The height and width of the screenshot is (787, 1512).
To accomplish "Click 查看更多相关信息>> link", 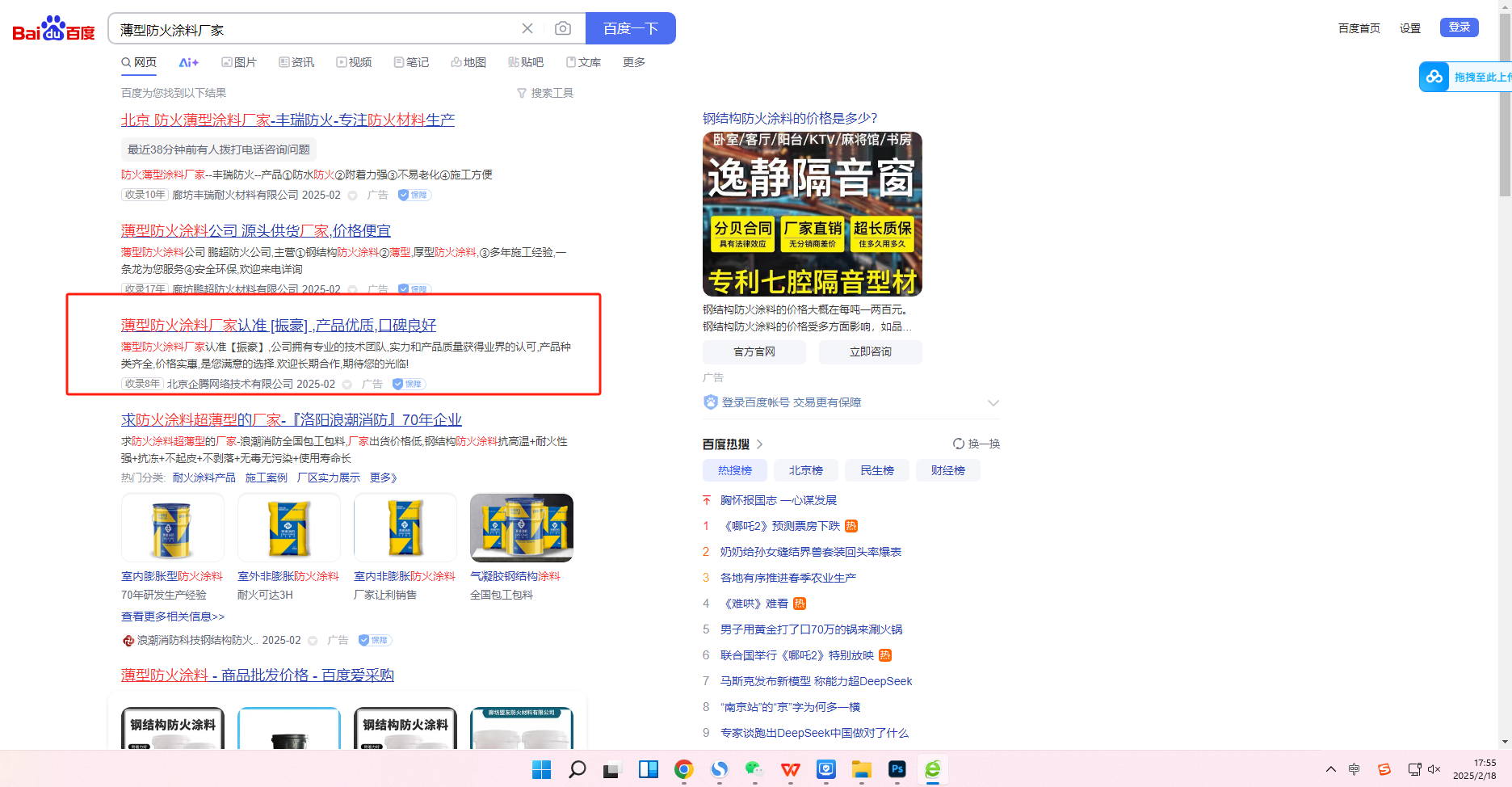I will [x=173, y=617].
